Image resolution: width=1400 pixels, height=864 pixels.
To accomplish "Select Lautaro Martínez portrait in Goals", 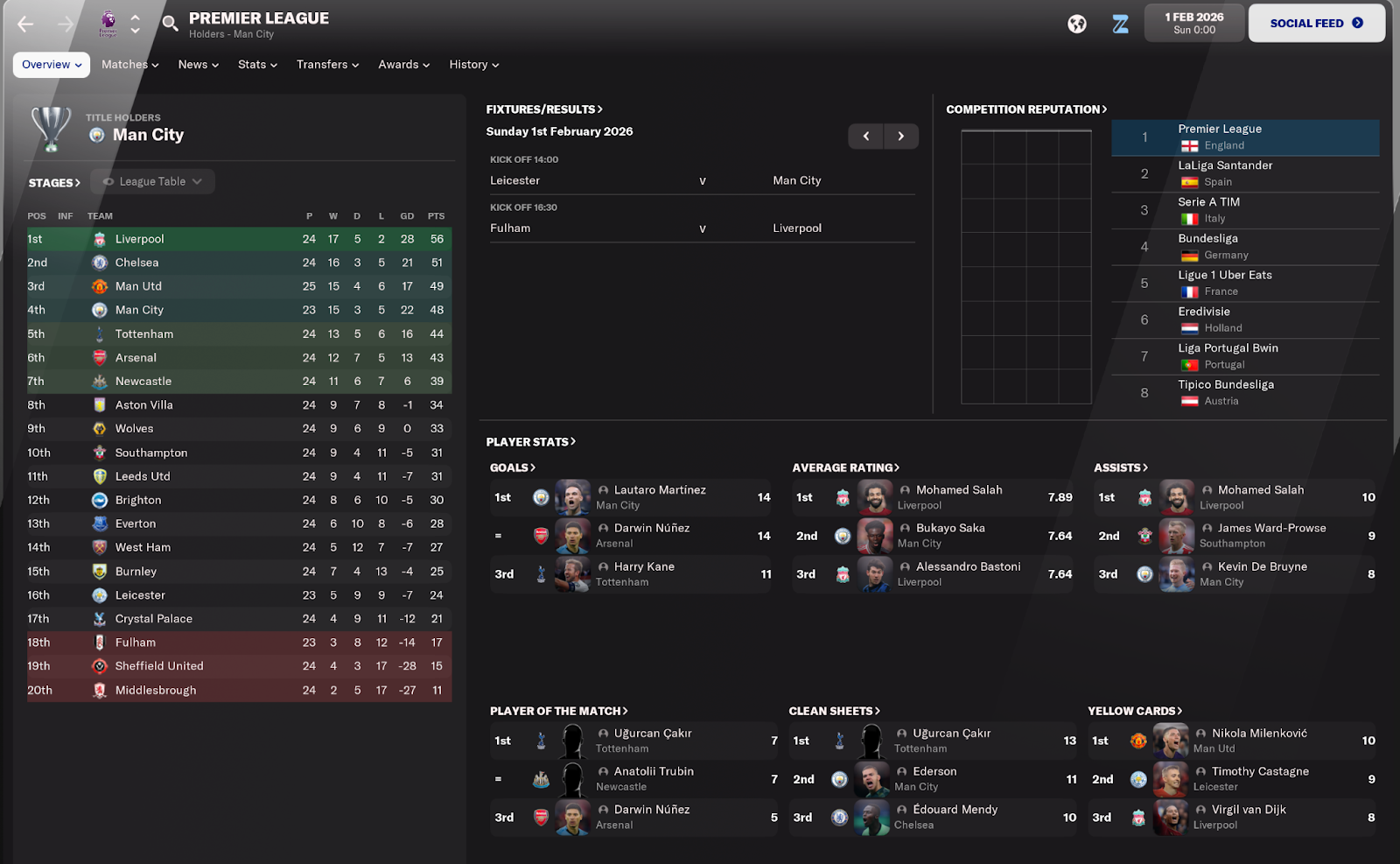I will point(572,497).
